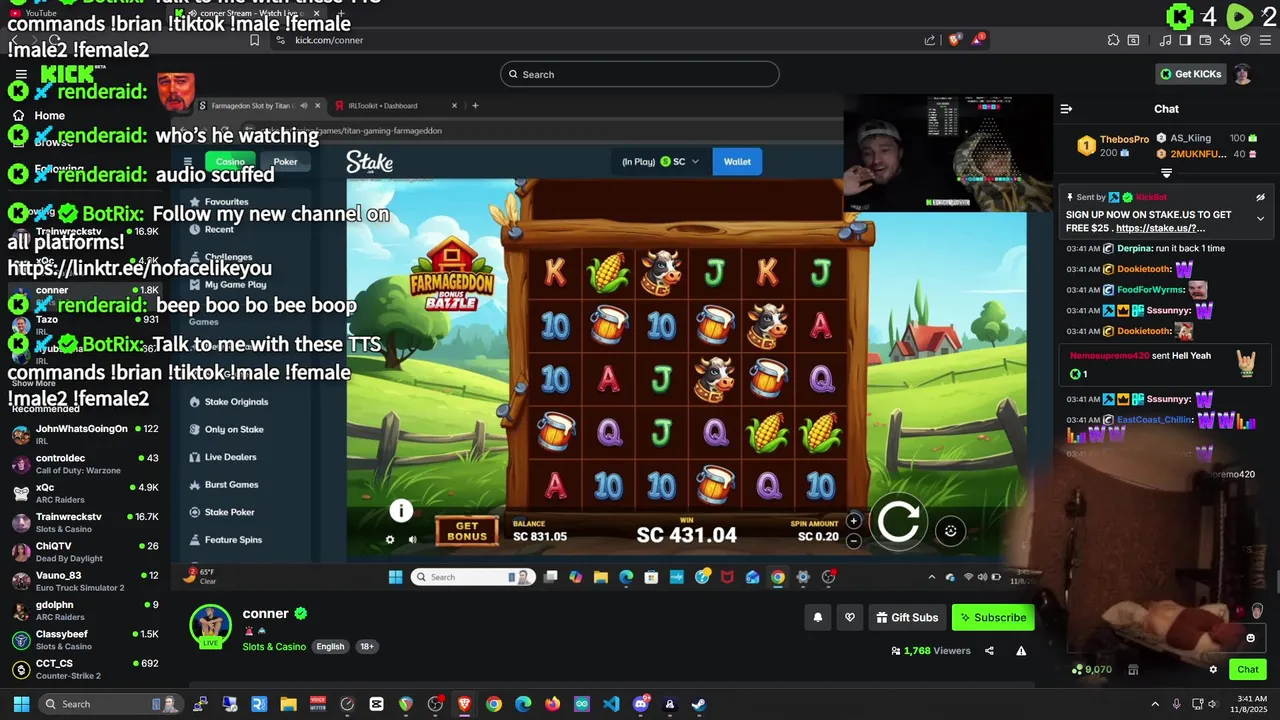Click Wallet button on Stake
1280x720 pixels.
pos(737,162)
